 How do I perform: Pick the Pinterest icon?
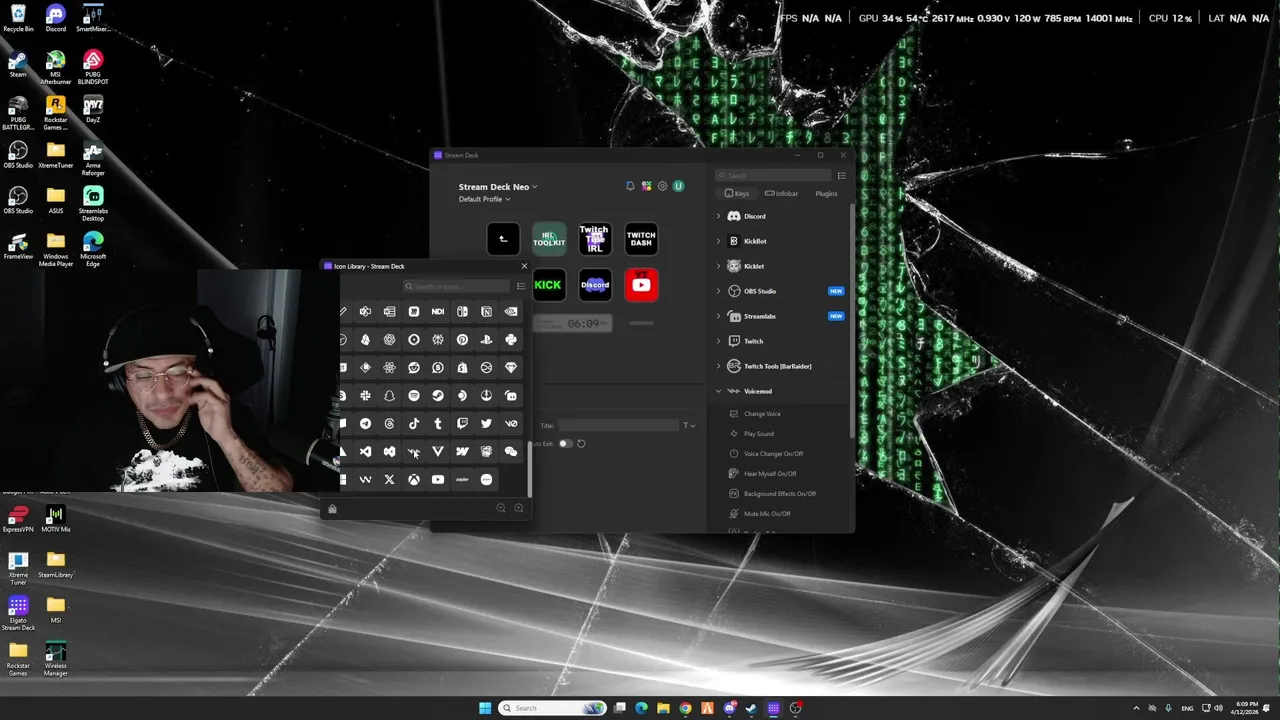coord(462,340)
